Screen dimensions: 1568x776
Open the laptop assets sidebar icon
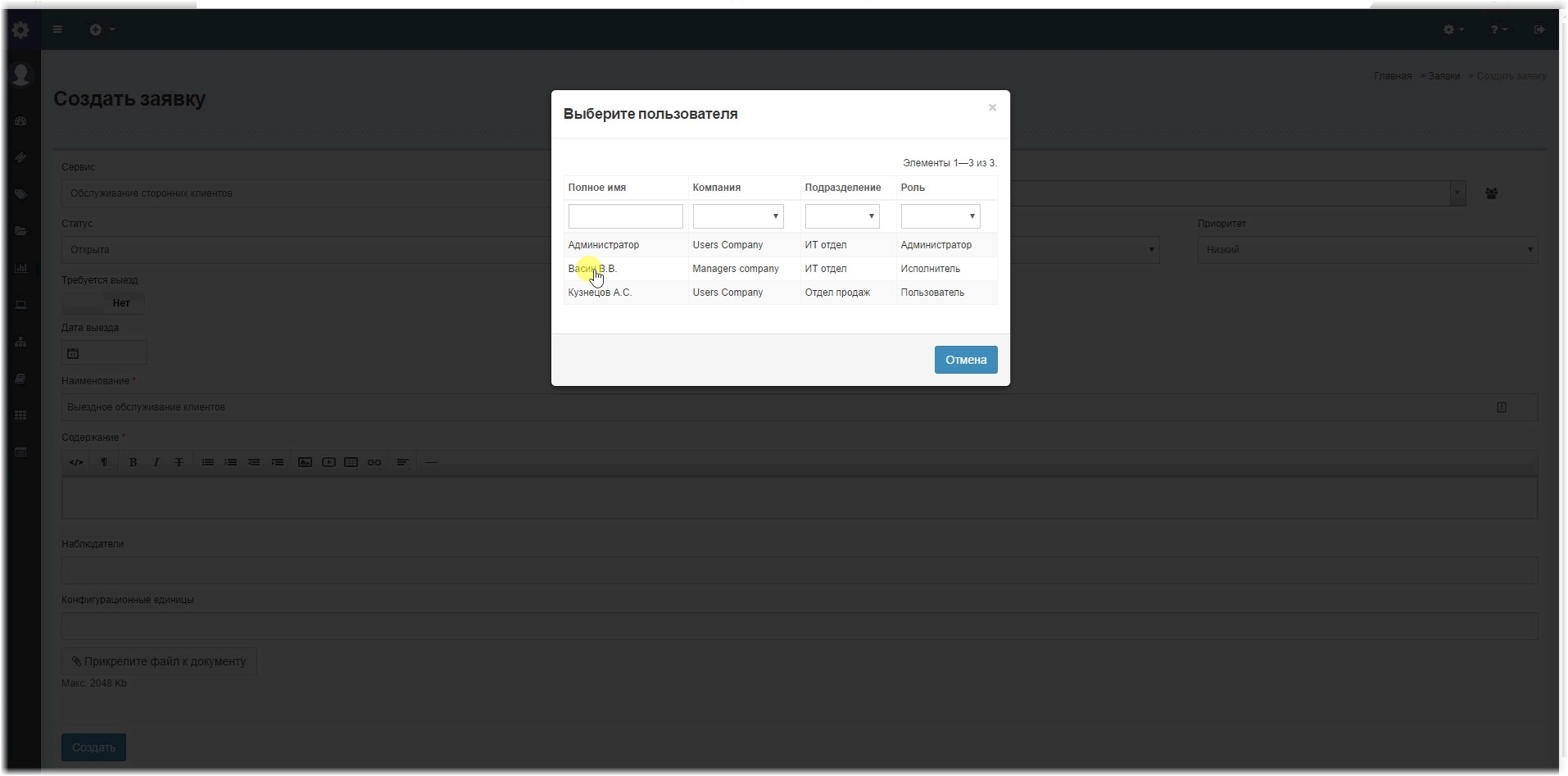click(x=21, y=305)
